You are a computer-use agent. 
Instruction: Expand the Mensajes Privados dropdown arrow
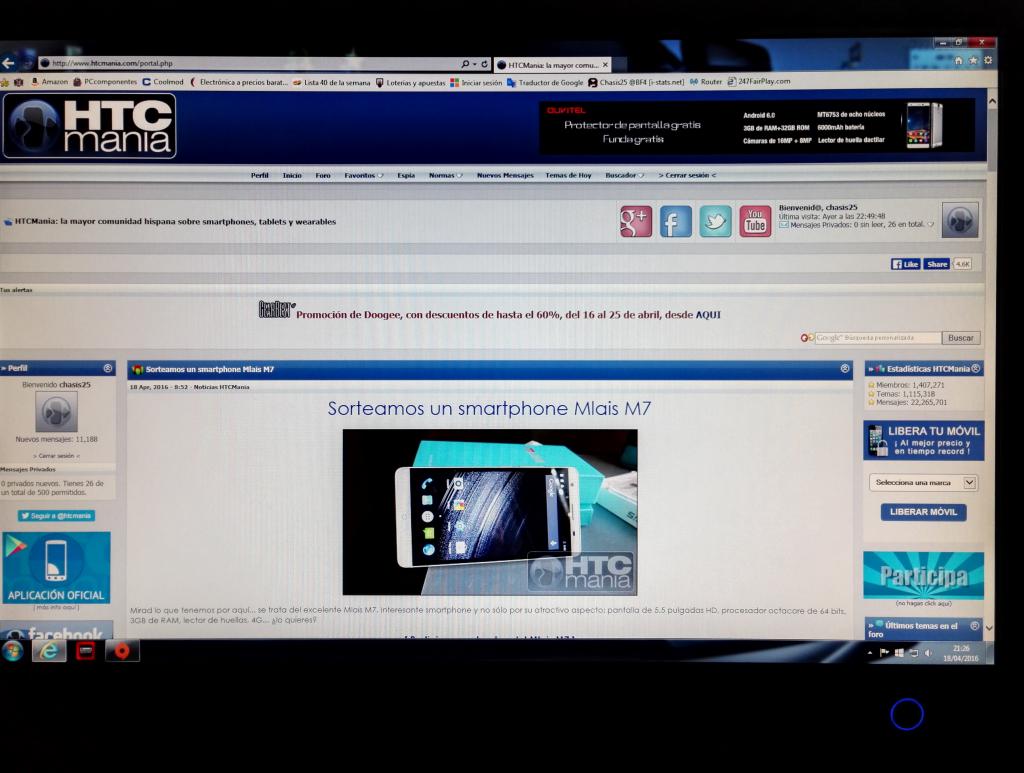(x=931, y=225)
